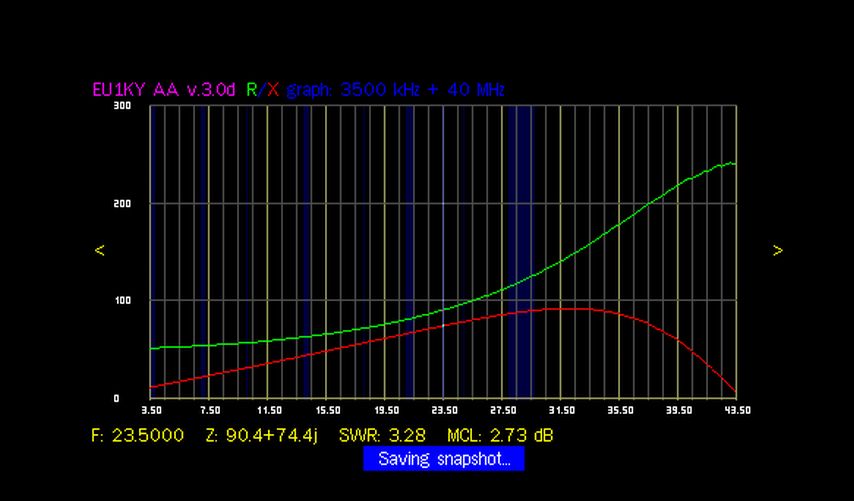Click the wide blue band near 28 MHz
The width and height of the screenshot is (854, 501).
click(519, 250)
